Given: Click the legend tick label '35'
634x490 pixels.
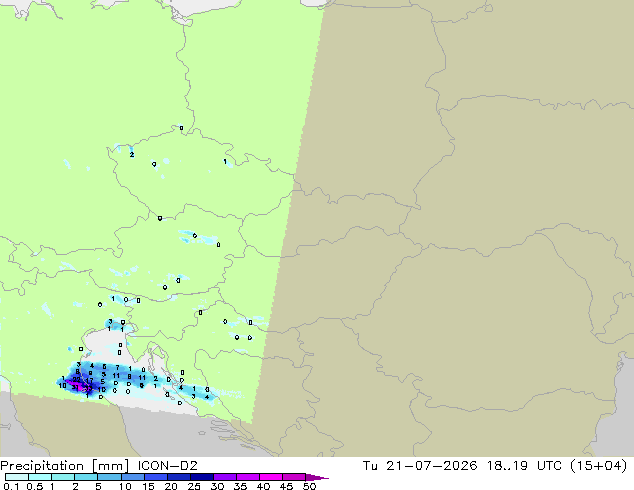Looking at the screenshot, I should point(241,486).
